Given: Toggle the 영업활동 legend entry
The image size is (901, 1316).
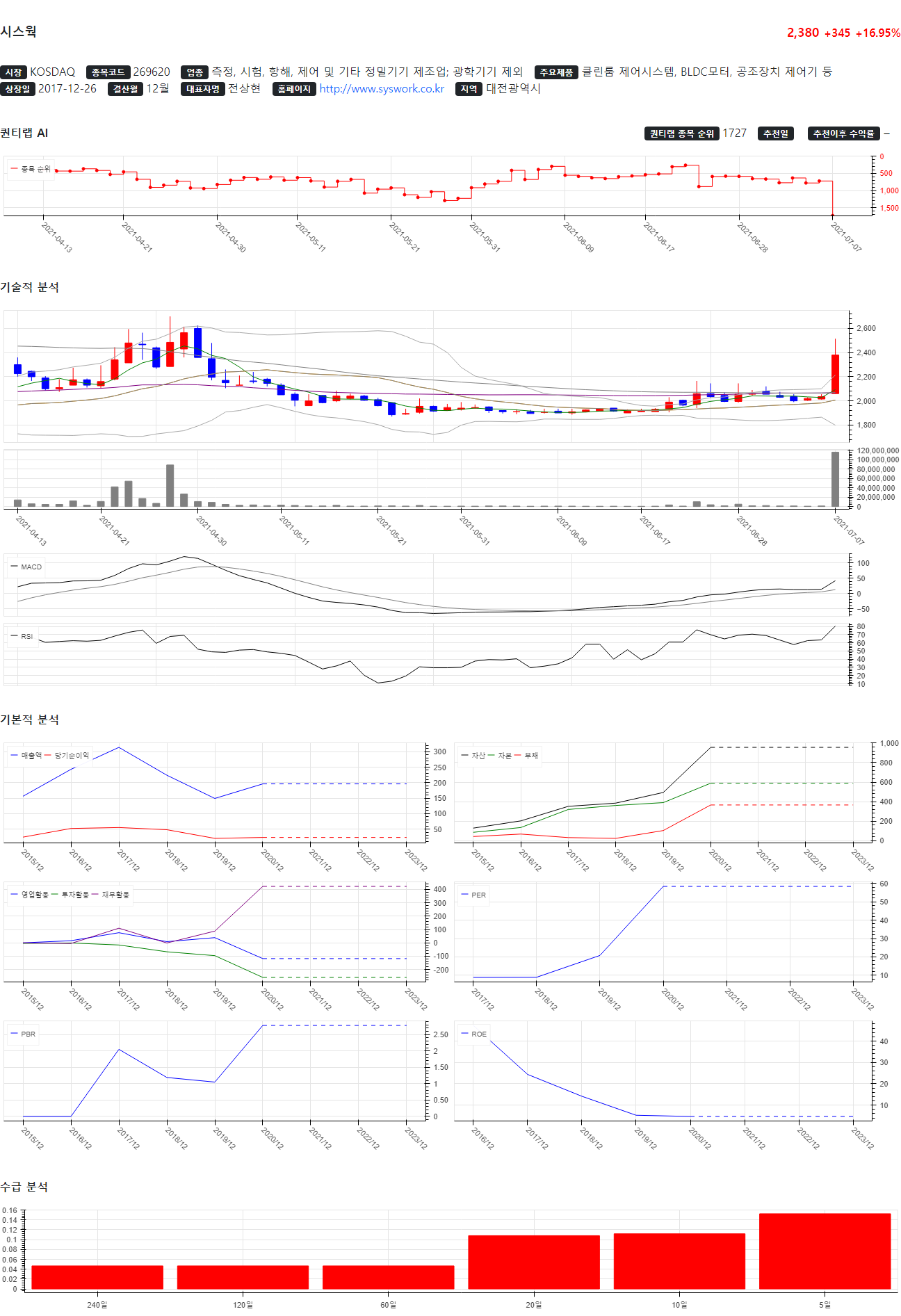Looking at the screenshot, I should point(29,895).
